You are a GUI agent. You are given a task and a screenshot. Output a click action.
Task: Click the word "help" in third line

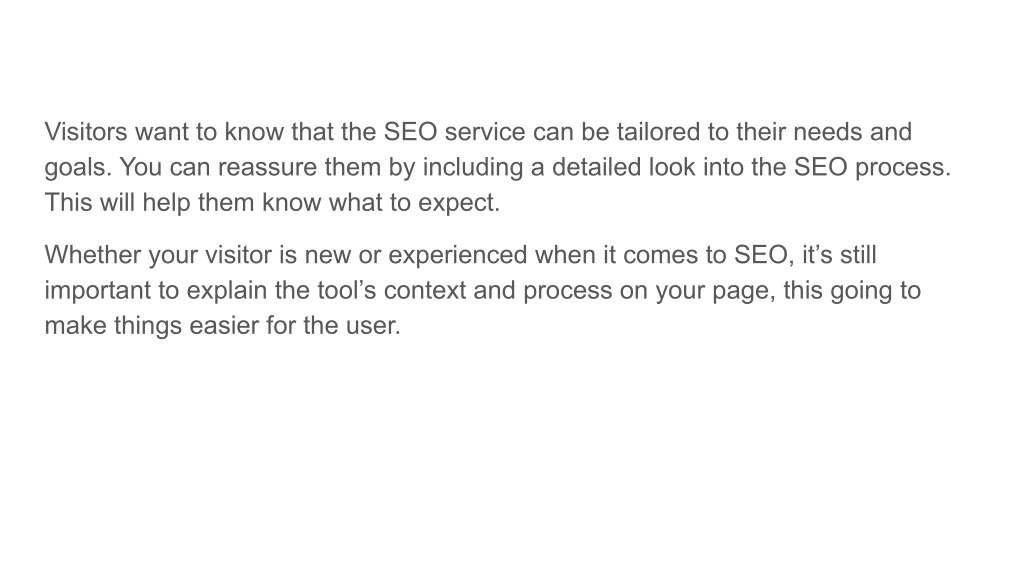pyautogui.click(x=167, y=202)
